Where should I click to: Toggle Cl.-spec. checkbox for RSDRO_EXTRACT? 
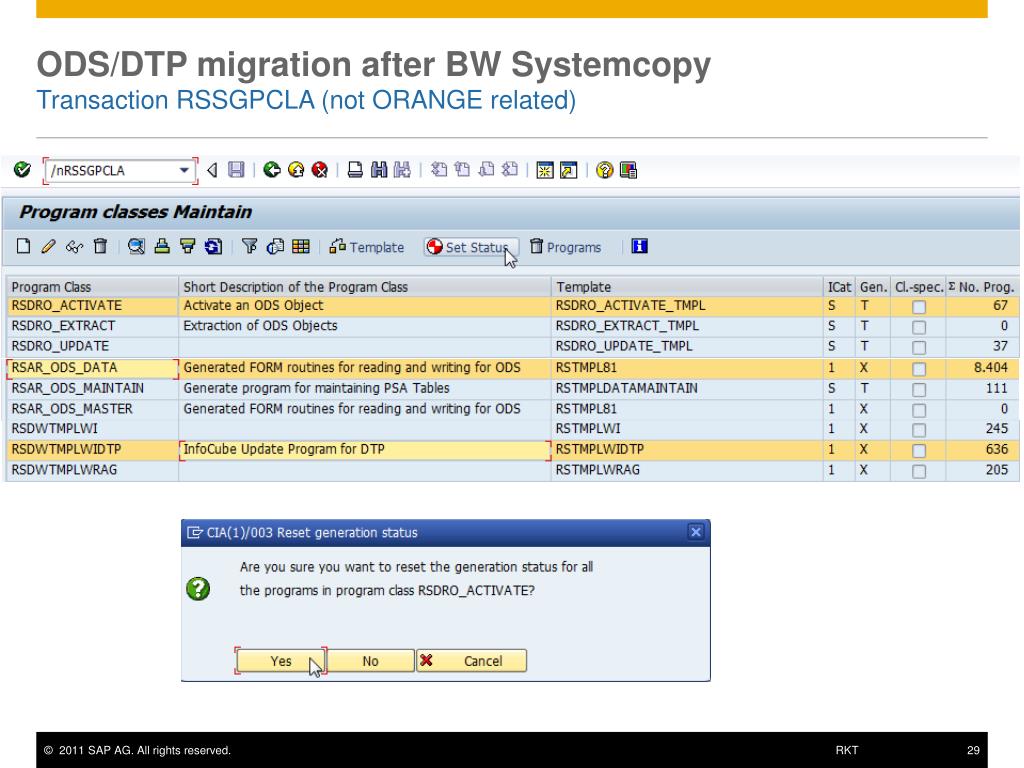point(919,327)
